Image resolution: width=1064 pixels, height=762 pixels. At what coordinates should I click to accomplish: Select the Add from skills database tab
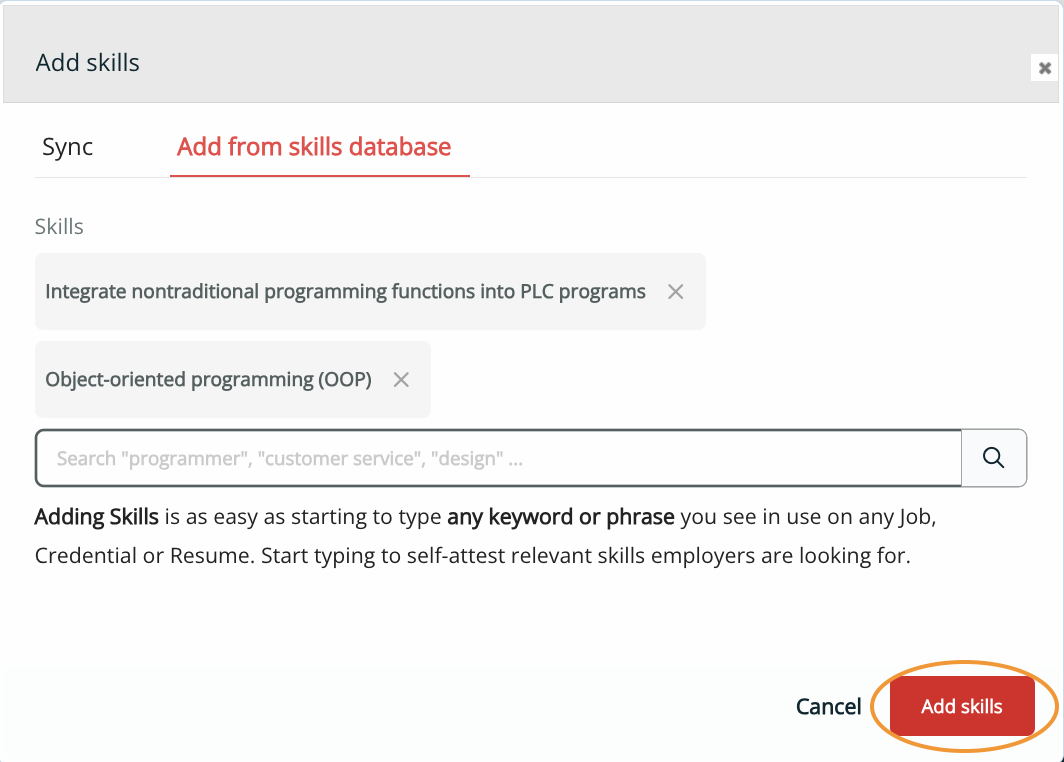pos(314,147)
